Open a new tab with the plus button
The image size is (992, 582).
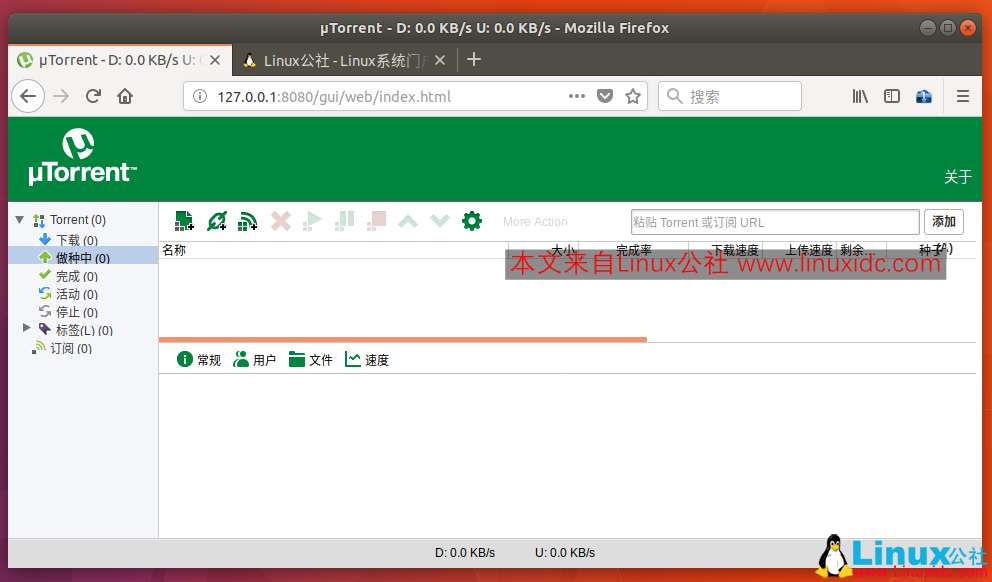point(474,59)
